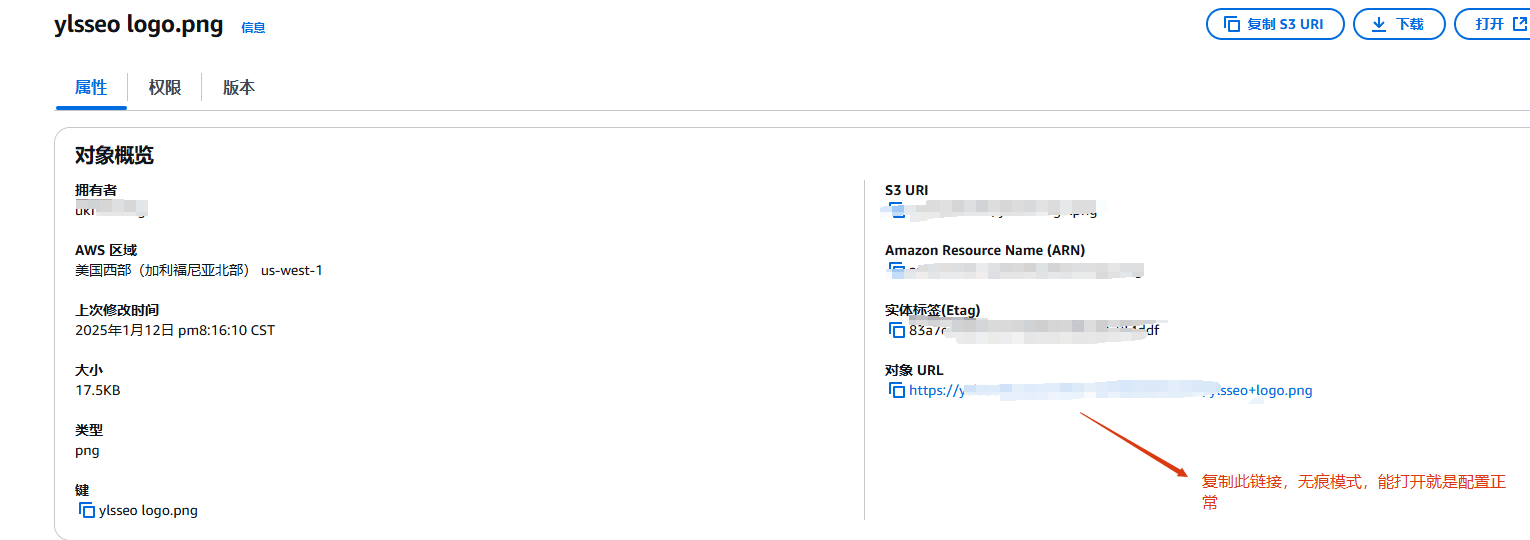Copy the S3 URI value
Screen dimensions: 1530x540
point(897,210)
